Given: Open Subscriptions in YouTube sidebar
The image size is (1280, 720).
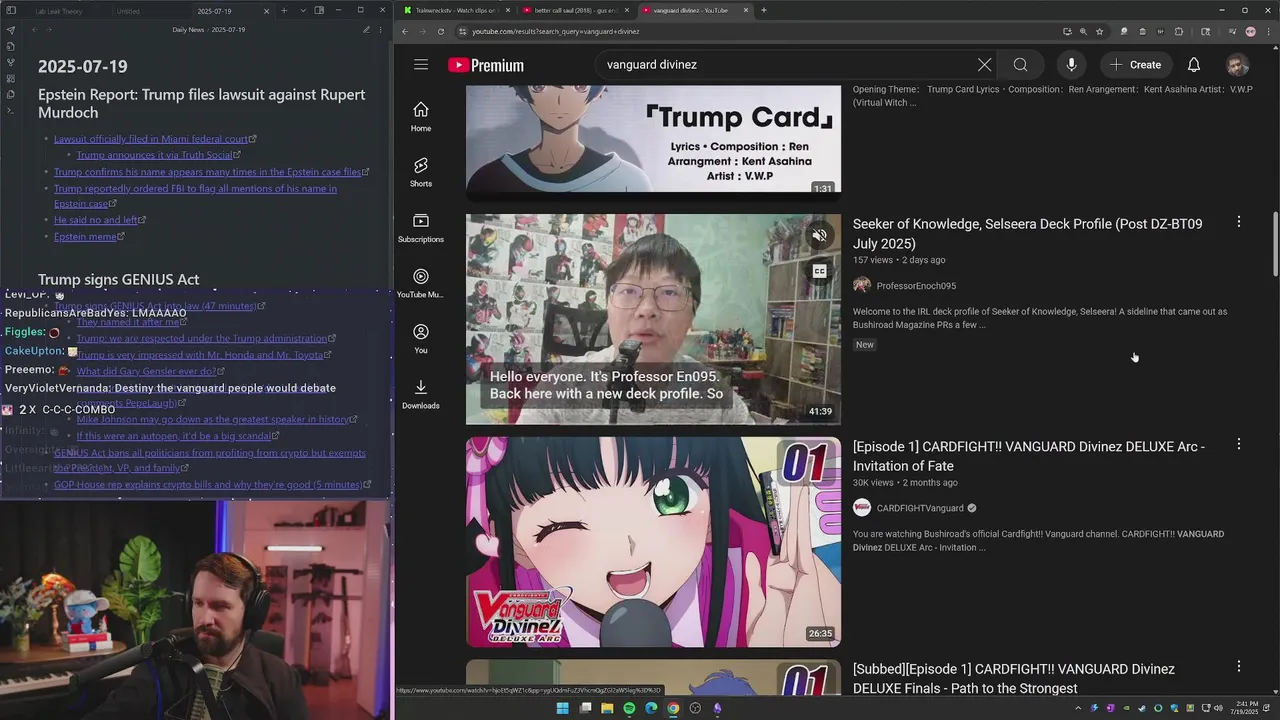Looking at the screenshot, I should pyautogui.click(x=421, y=228).
